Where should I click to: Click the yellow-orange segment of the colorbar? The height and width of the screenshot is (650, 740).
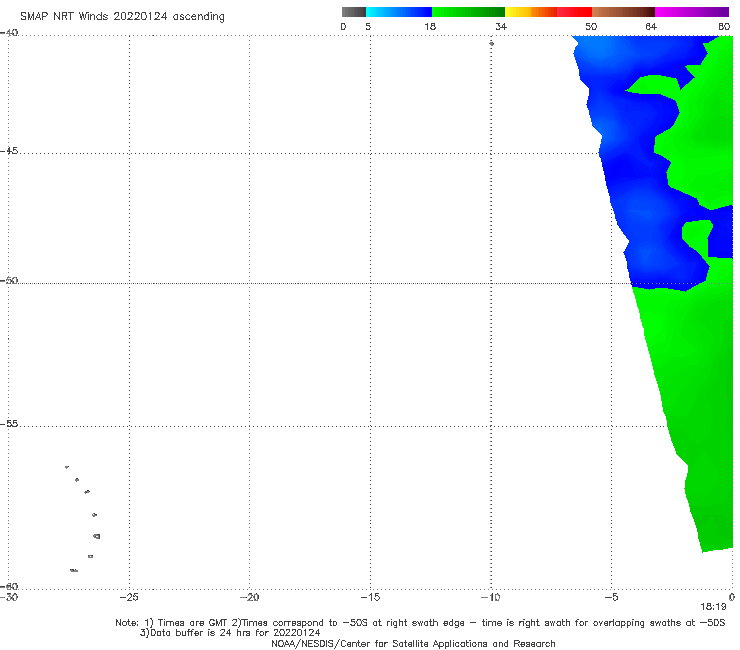point(530,12)
